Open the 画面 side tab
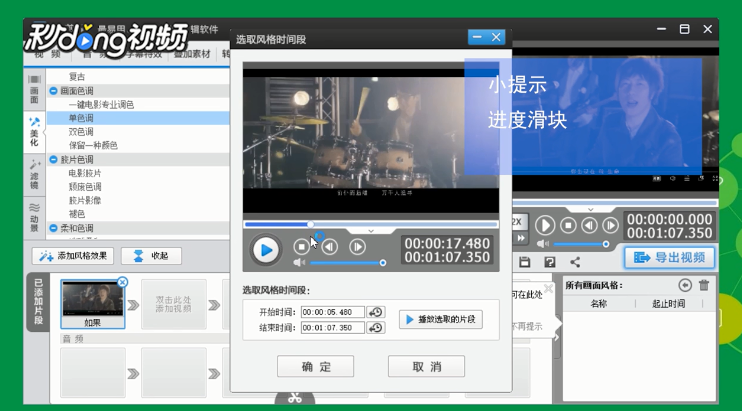This screenshot has height=411, width=742. coord(35,89)
